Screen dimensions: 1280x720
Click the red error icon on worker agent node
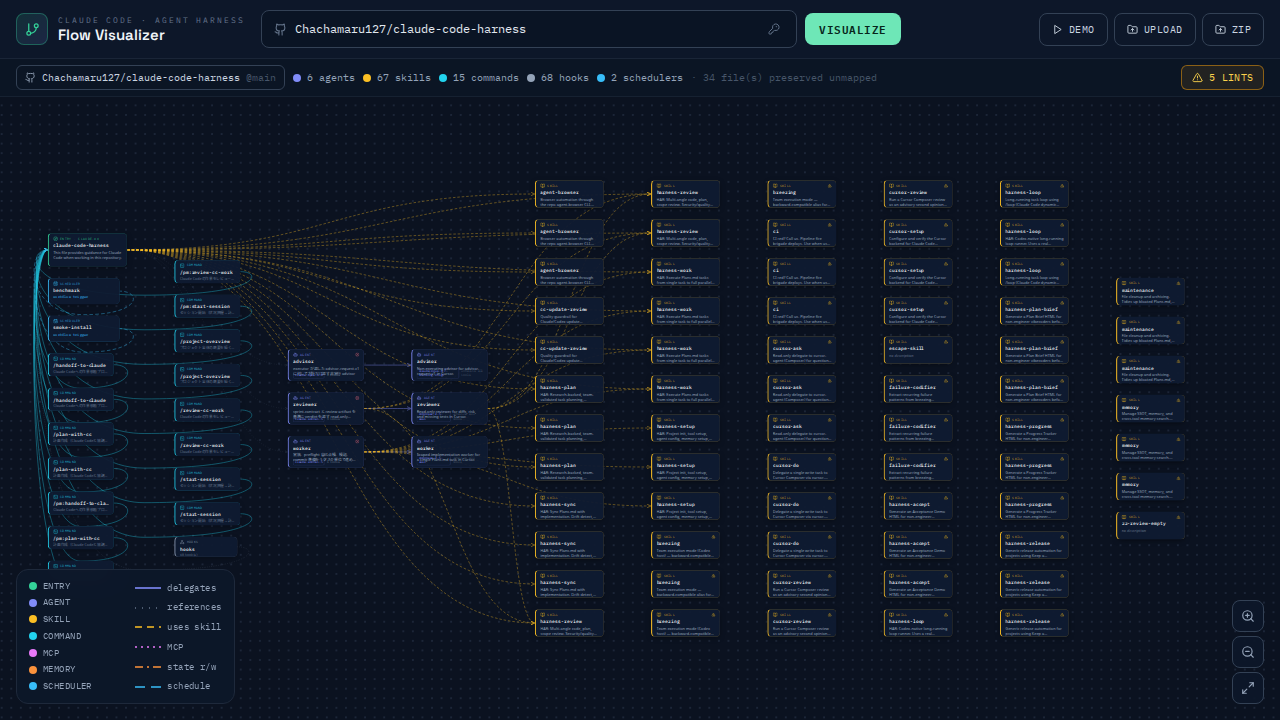pos(357,441)
